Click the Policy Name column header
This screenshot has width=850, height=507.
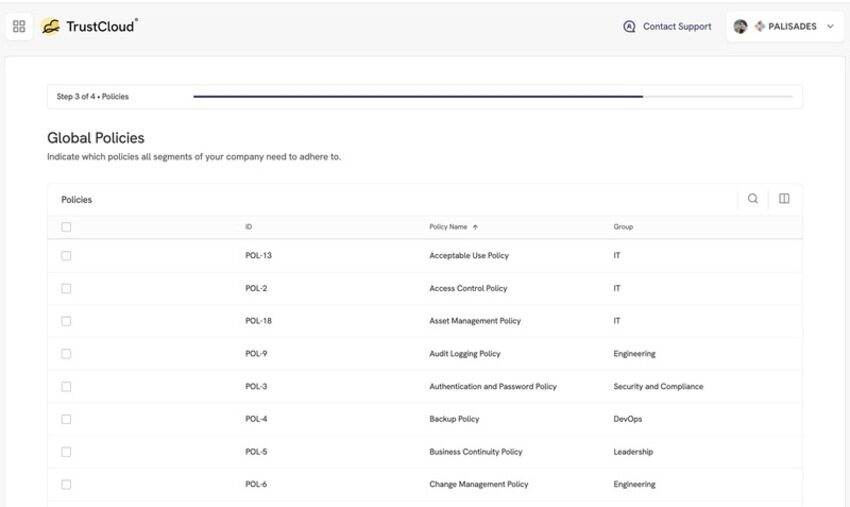(448, 227)
